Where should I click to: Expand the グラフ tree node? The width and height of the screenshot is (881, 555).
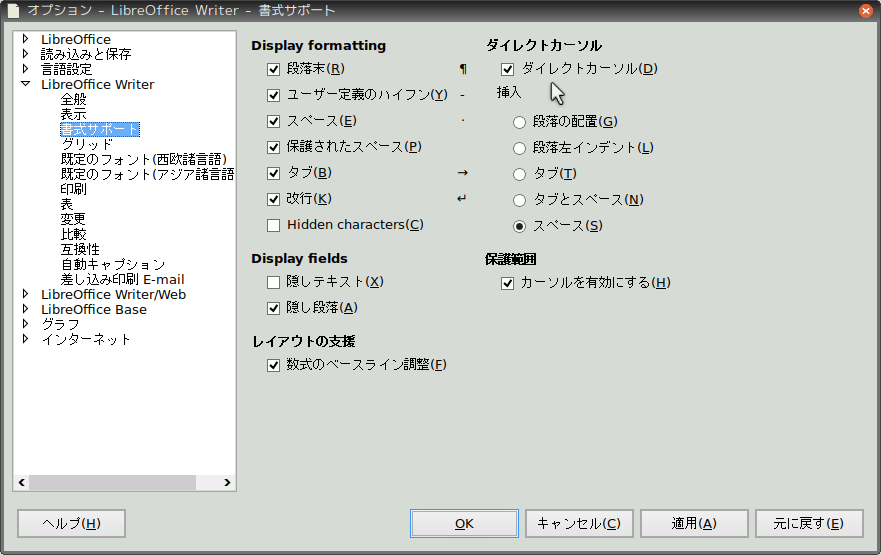click(25, 324)
